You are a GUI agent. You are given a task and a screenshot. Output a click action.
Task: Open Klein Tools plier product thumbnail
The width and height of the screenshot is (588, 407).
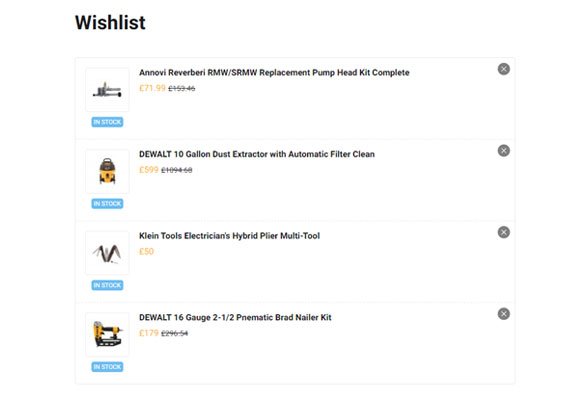pyautogui.click(x=107, y=253)
